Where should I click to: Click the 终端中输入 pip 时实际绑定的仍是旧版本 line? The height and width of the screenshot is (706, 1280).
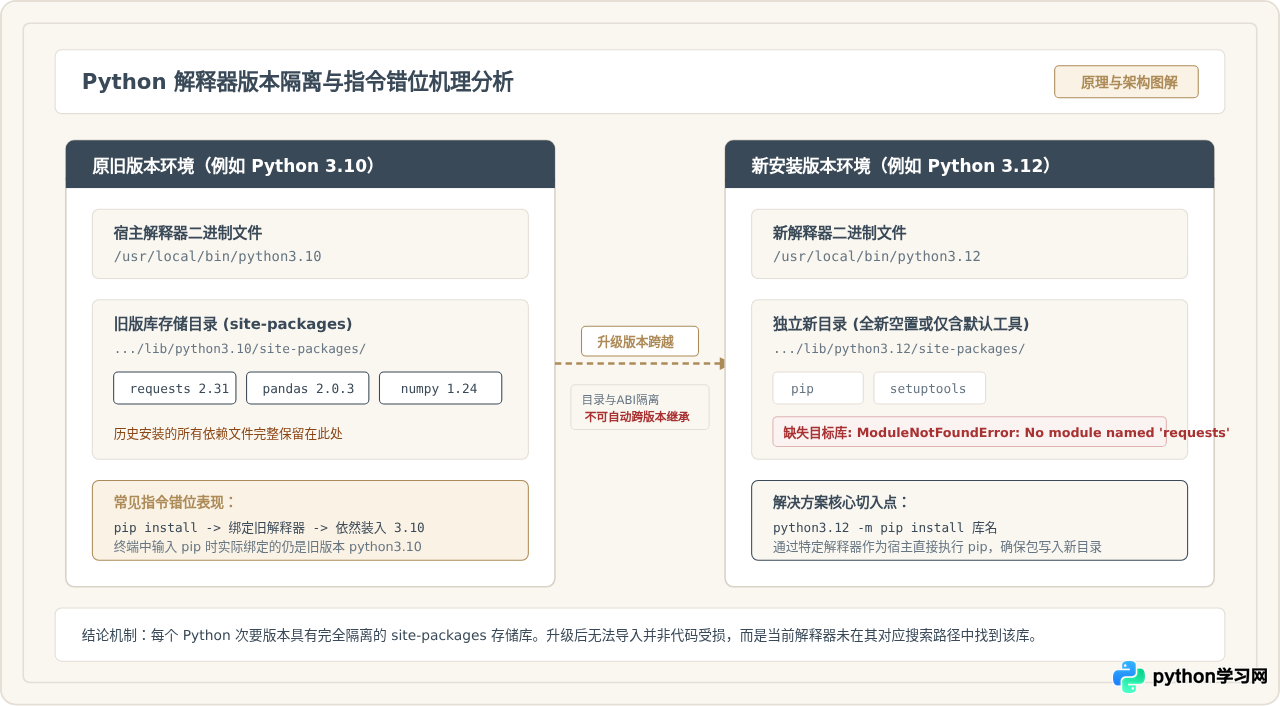coord(268,547)
